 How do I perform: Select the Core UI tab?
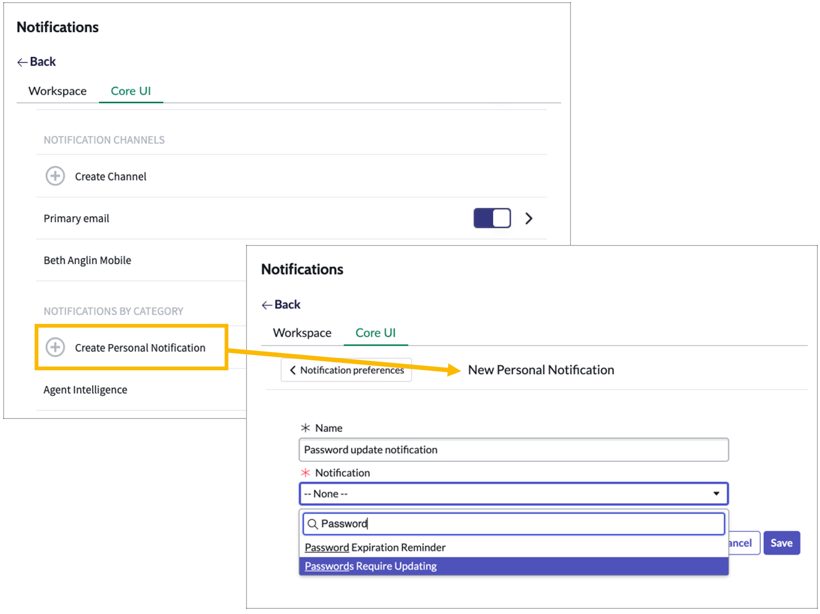(x=376, y=333)
